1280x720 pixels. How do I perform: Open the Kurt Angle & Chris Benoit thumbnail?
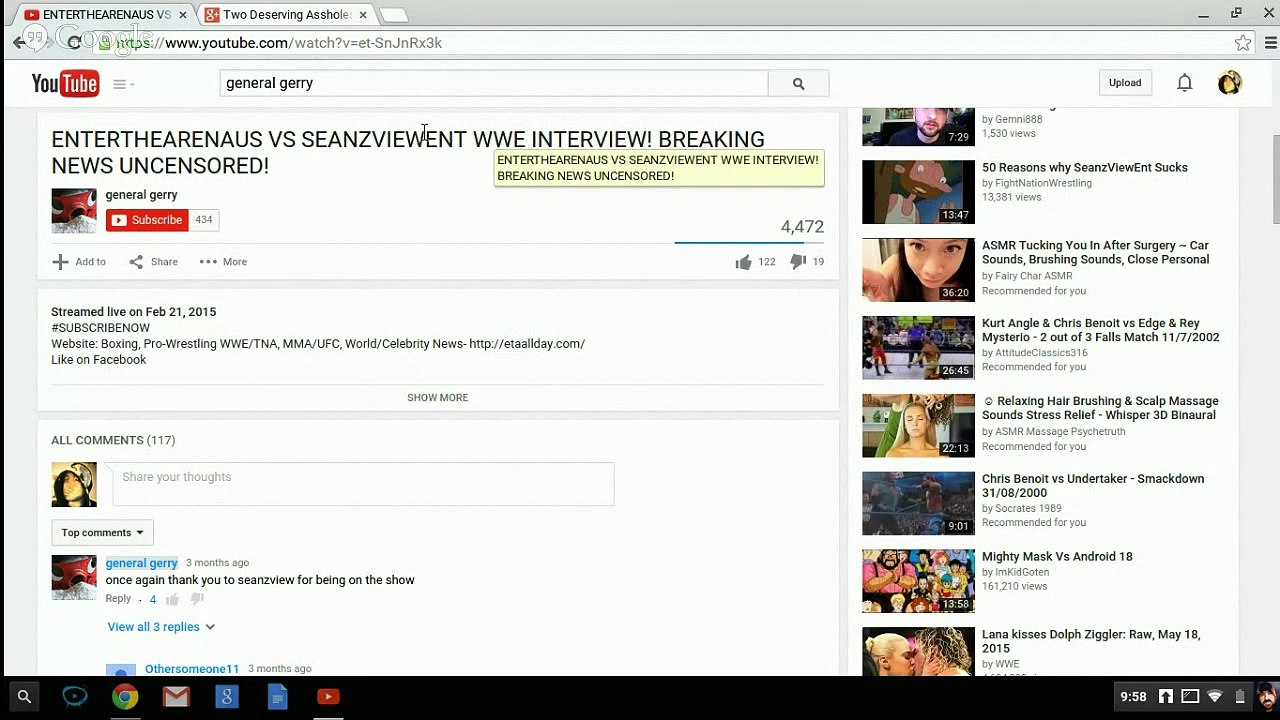(918, 348)
